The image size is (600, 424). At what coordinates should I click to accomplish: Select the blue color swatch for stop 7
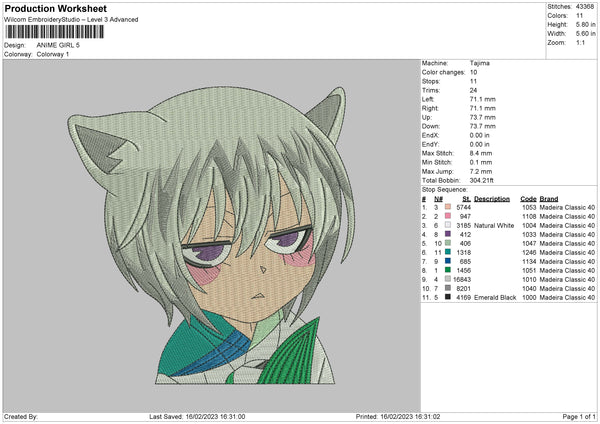point(448,261)
